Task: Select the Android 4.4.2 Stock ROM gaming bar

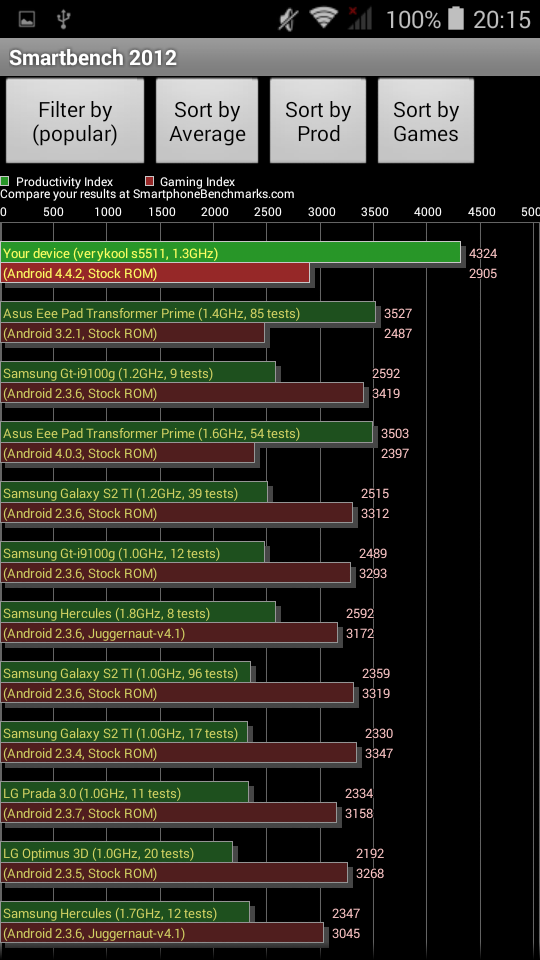Action: tap(155, 273)
